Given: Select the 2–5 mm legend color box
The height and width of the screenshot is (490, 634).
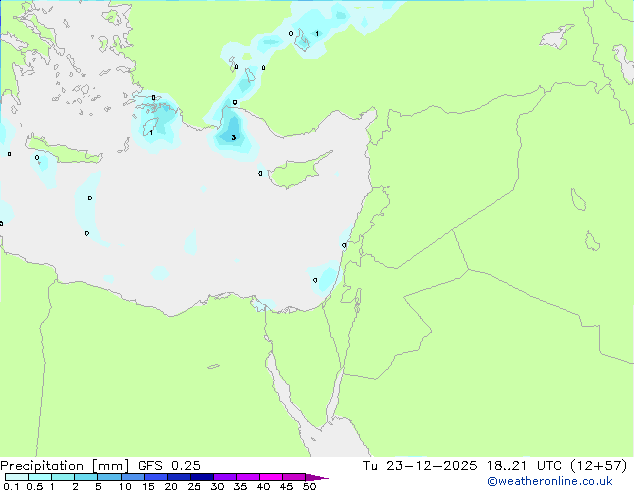Looking at the screenshot, I should (86, 477).
